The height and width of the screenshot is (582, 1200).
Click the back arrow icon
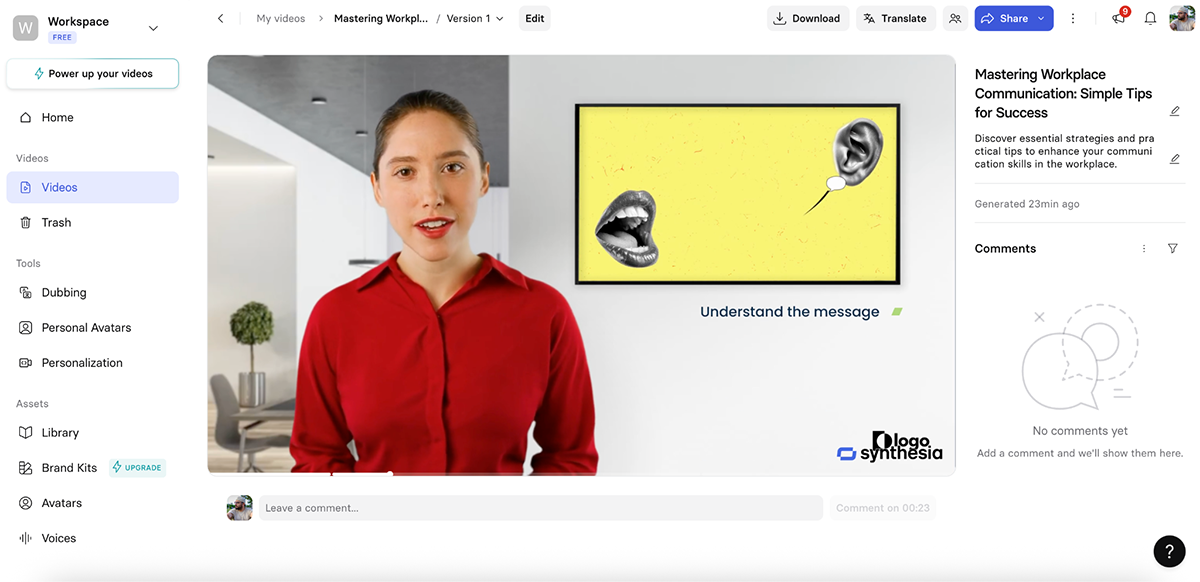coord(220,18)
